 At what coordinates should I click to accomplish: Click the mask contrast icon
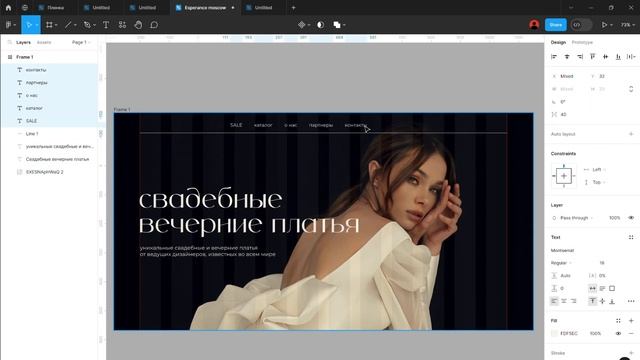[x=320, y=25]
